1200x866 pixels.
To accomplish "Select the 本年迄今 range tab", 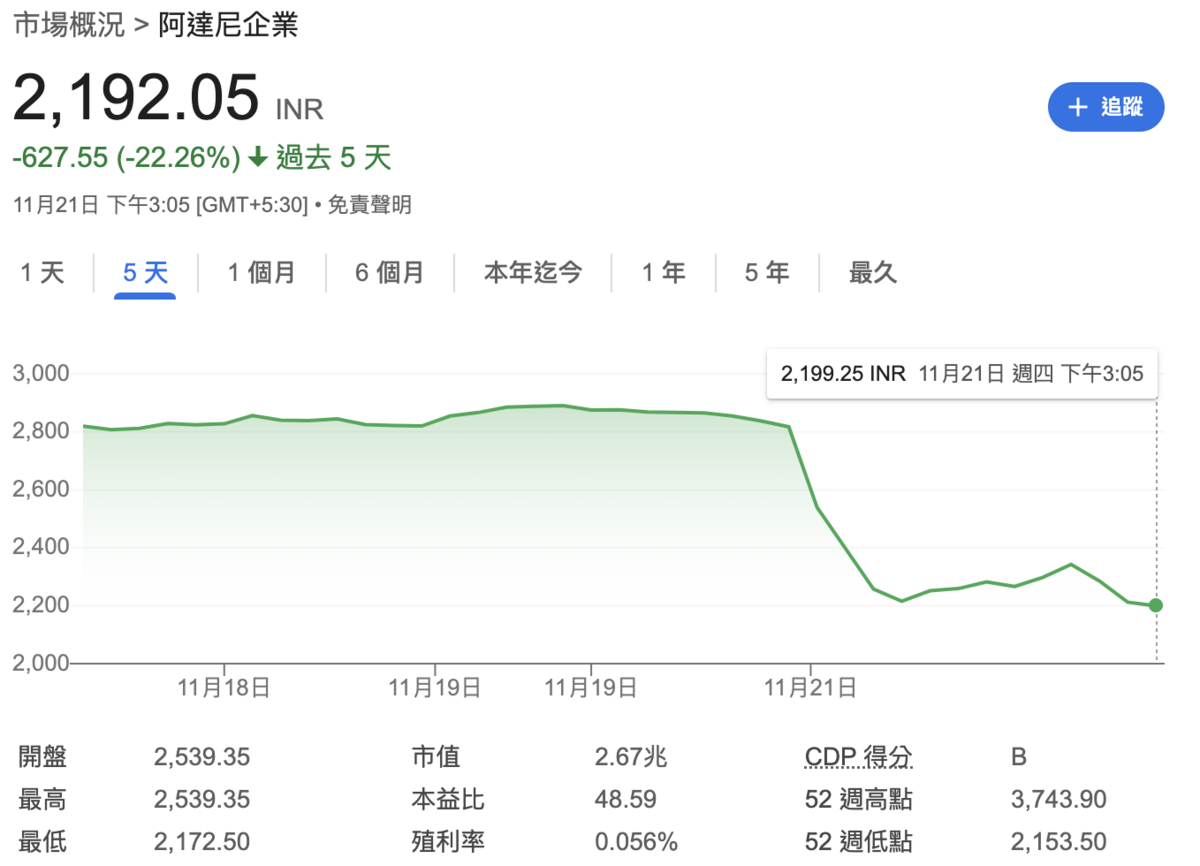I will [x=533, y=272].
